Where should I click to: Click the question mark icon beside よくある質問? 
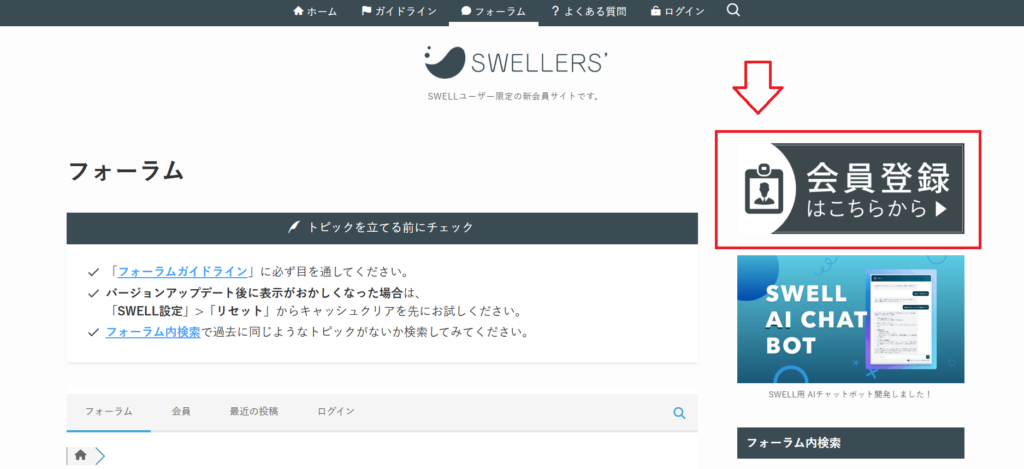click(x=555, y=11)
